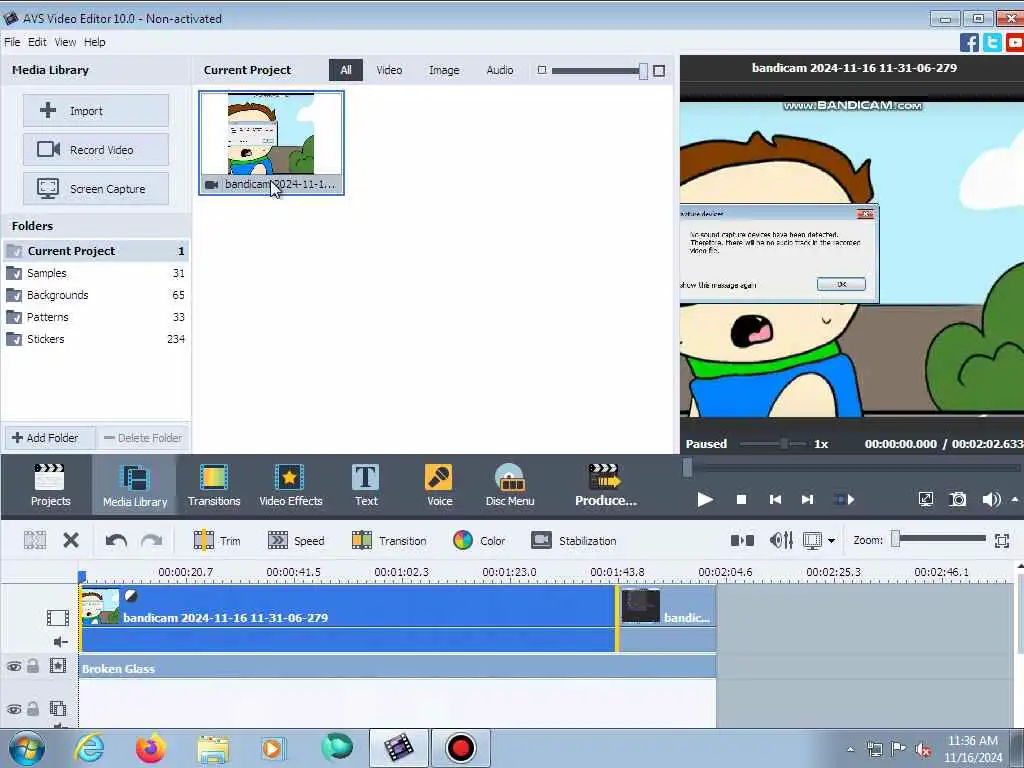Open the Color correction tool
Viewport: 1024px width, 768px height.
[479, 541]
